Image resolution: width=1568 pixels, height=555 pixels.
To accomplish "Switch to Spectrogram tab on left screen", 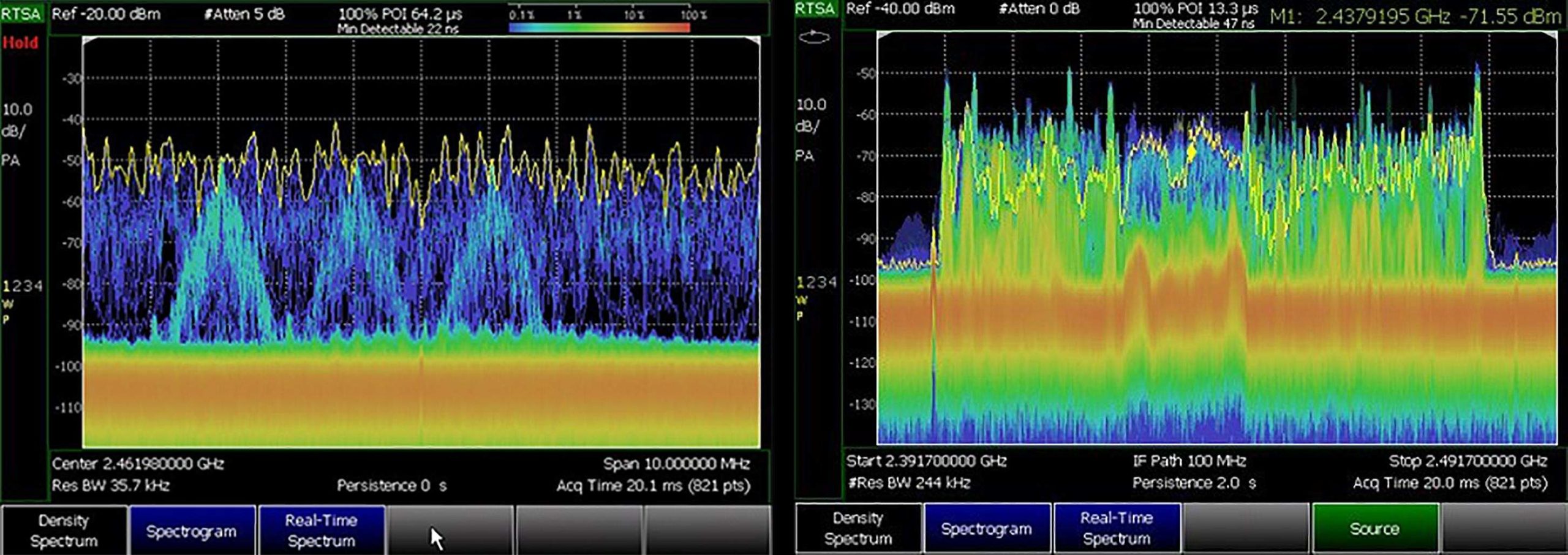I will click(193, 530).
